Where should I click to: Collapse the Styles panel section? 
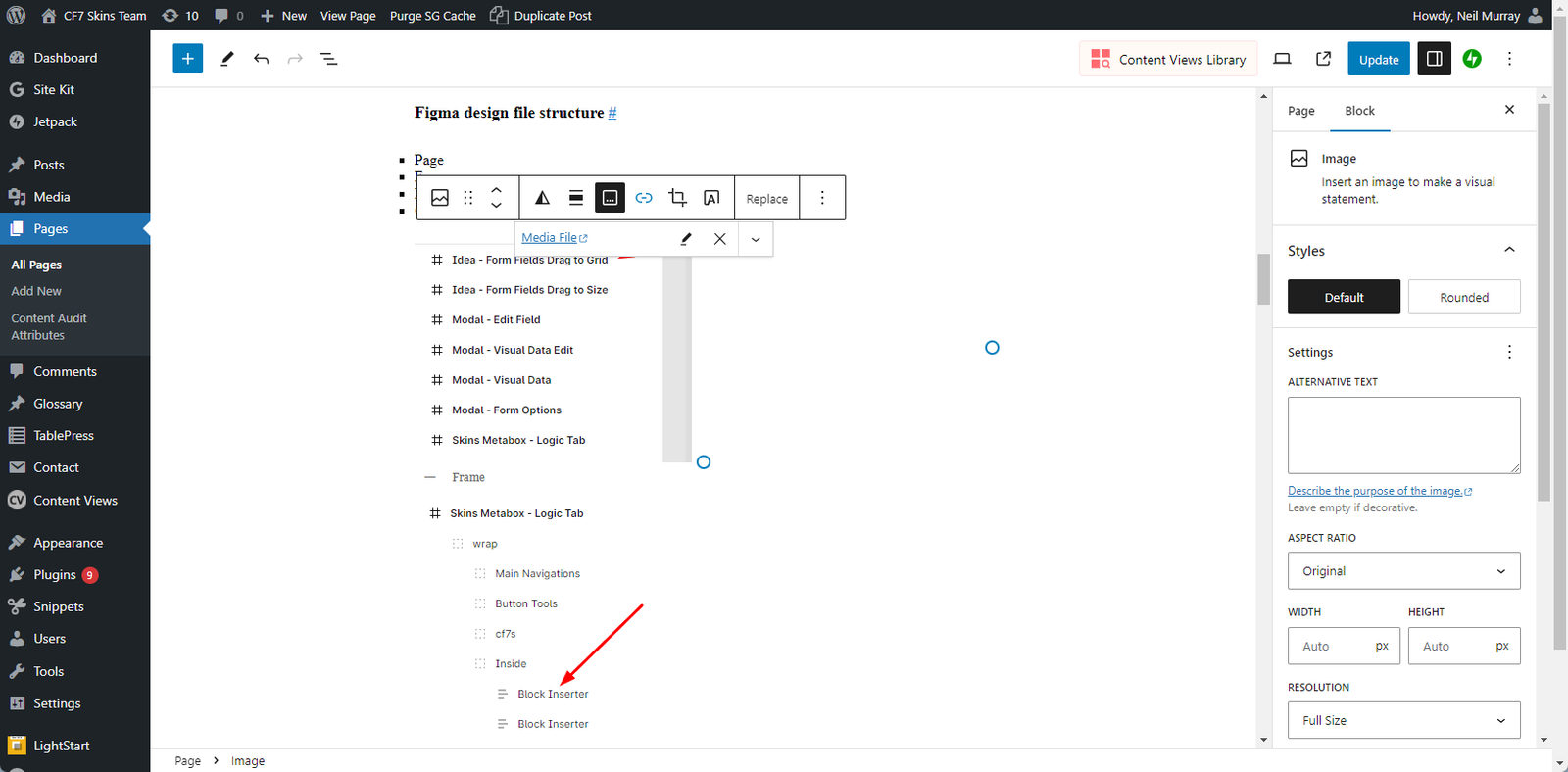pyautogui.click(x=1509, y=251)
